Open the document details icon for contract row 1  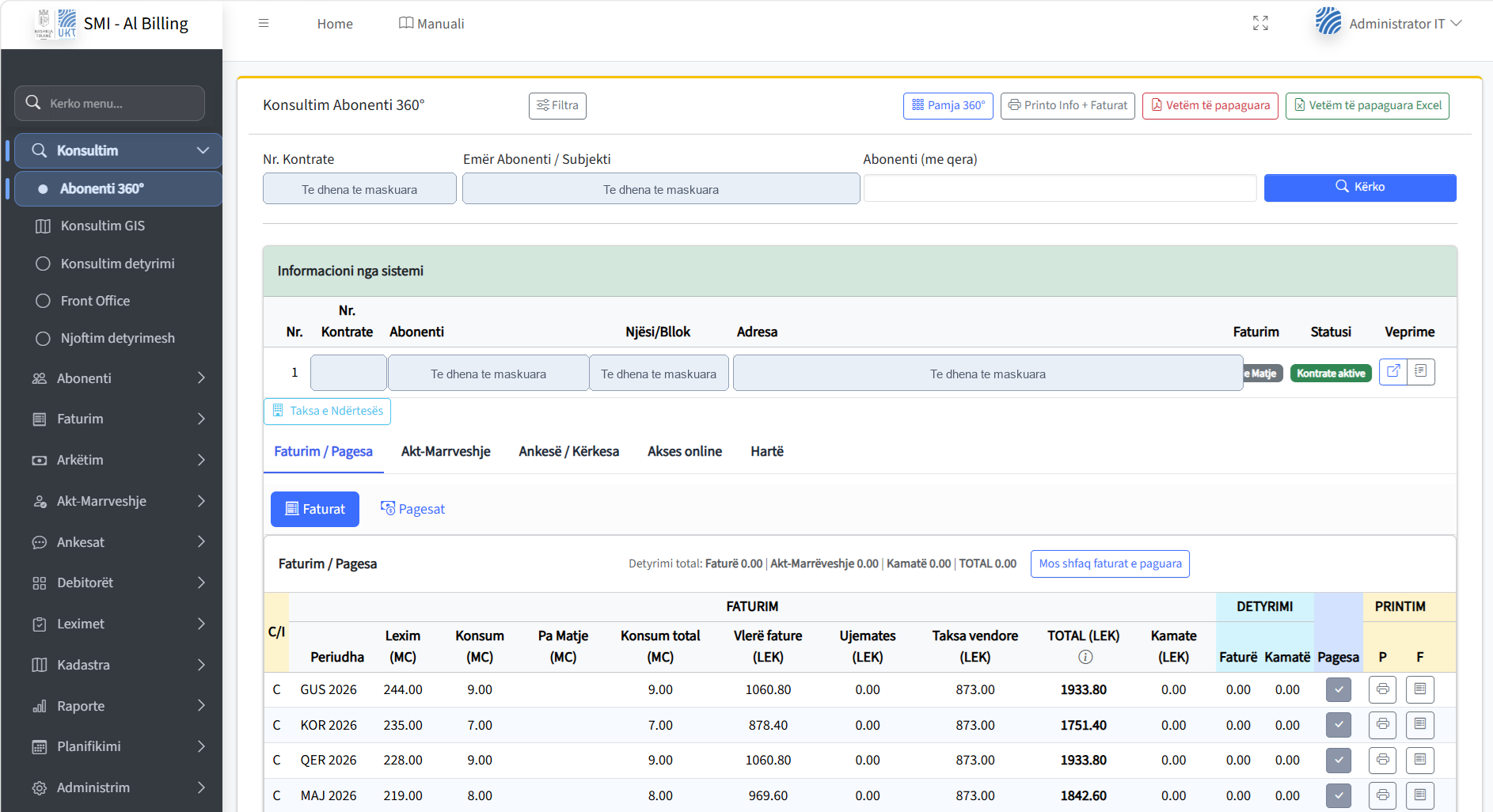(x=1421, y=371)
